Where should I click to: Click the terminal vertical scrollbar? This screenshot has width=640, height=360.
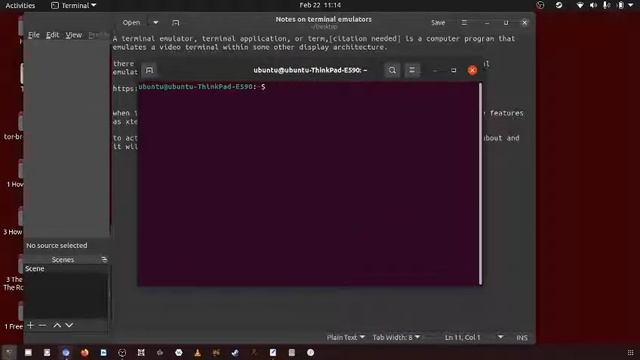coord(480,184)
